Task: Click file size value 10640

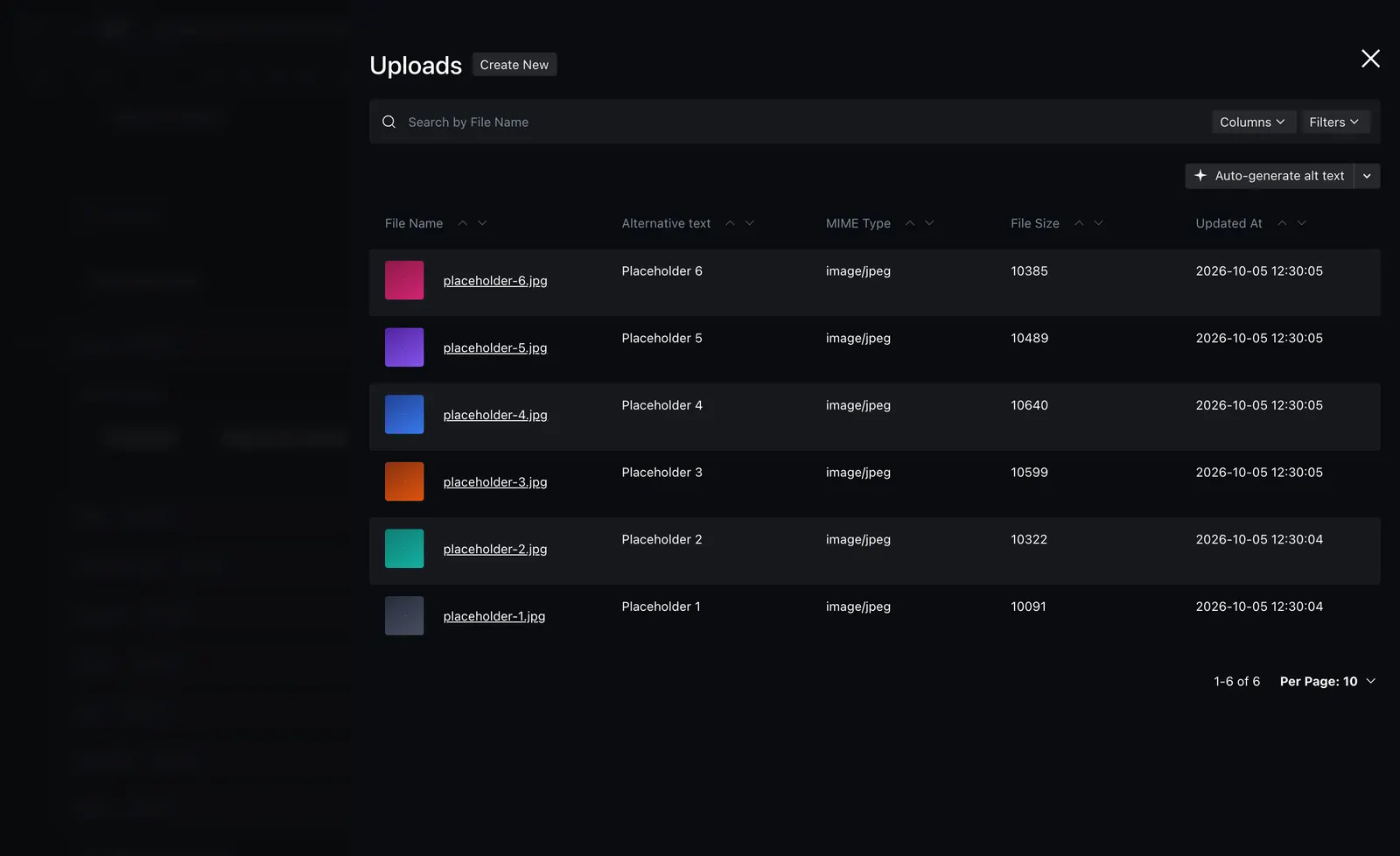Action: [1029, 405]
